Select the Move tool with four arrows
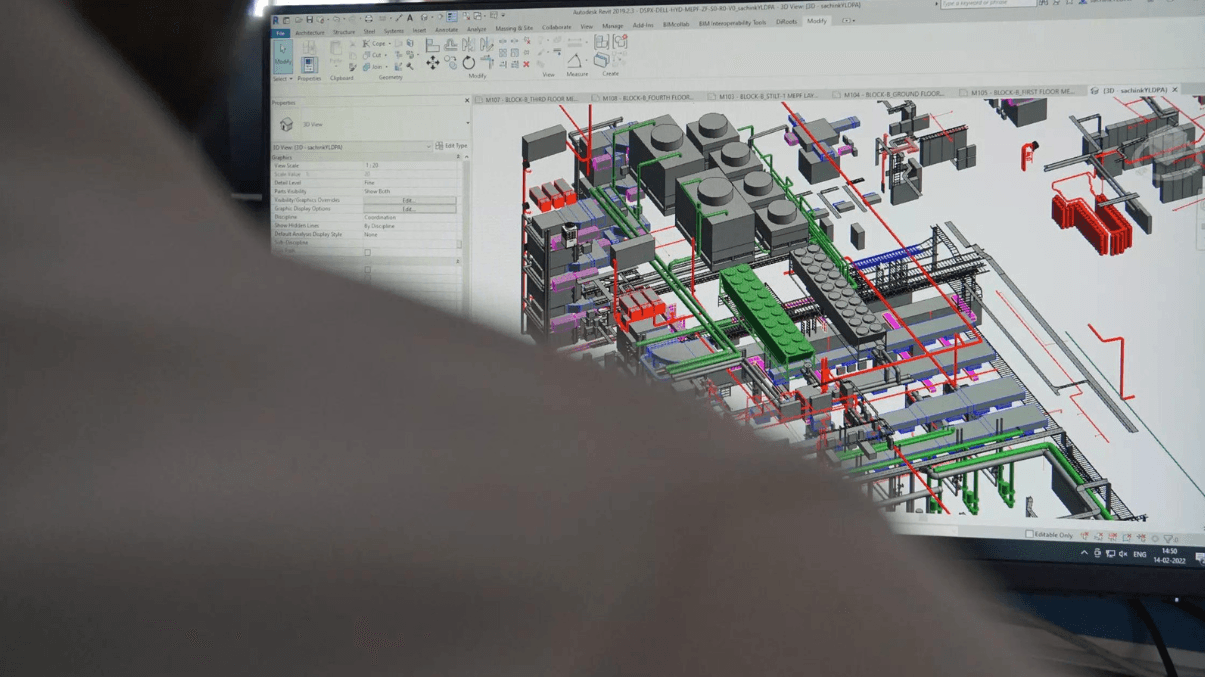Screen dimensions: 1205x677 [x=432, y=62]
